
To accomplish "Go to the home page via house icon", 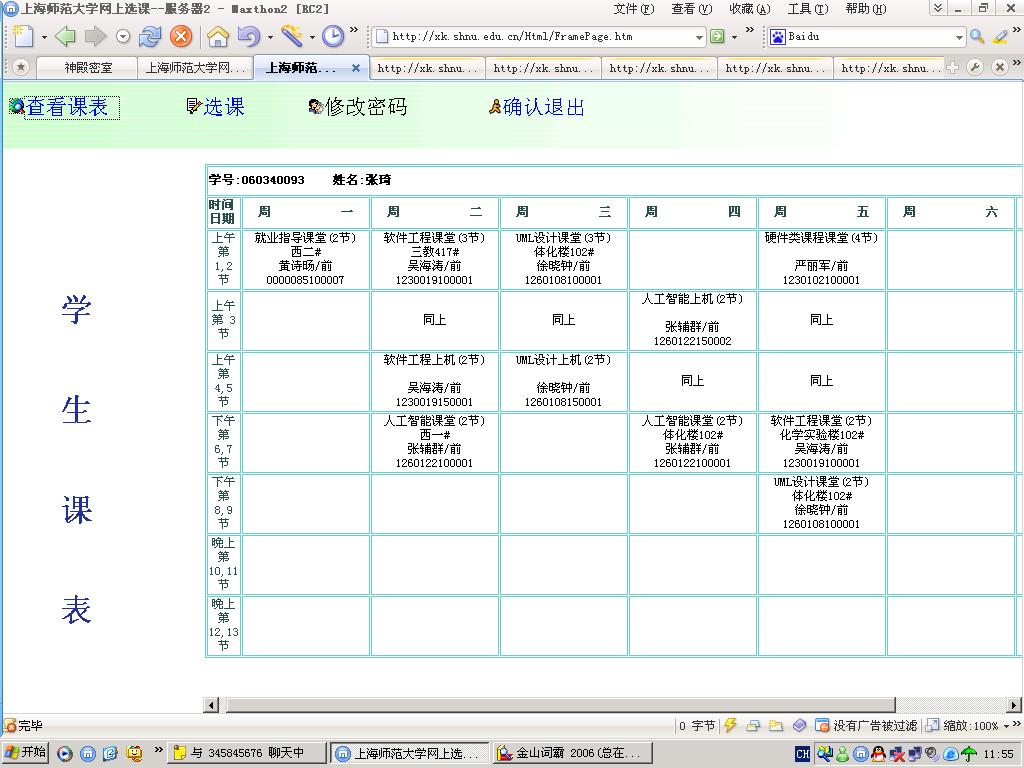I will 218,36.
